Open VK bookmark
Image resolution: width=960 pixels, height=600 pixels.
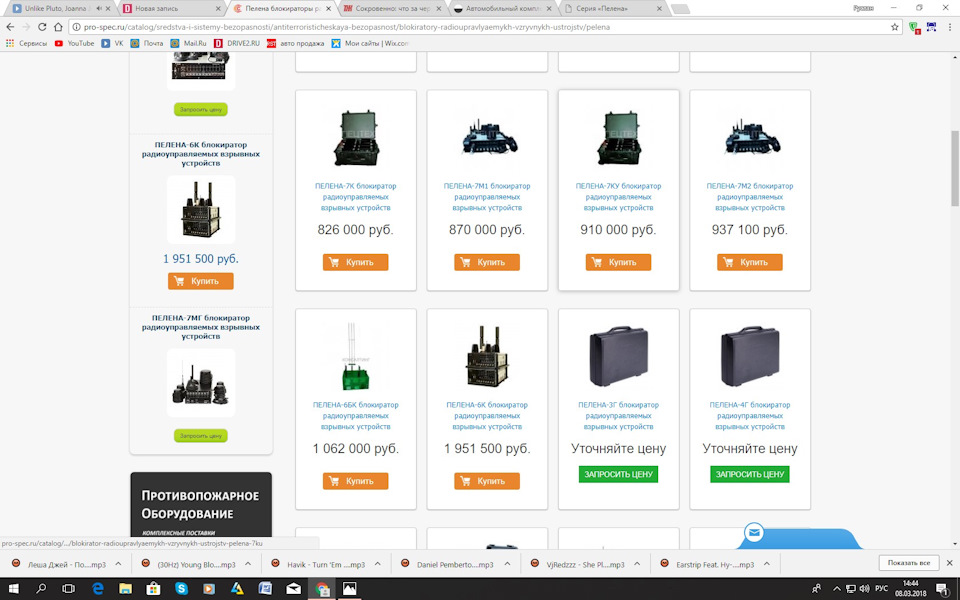113,43
